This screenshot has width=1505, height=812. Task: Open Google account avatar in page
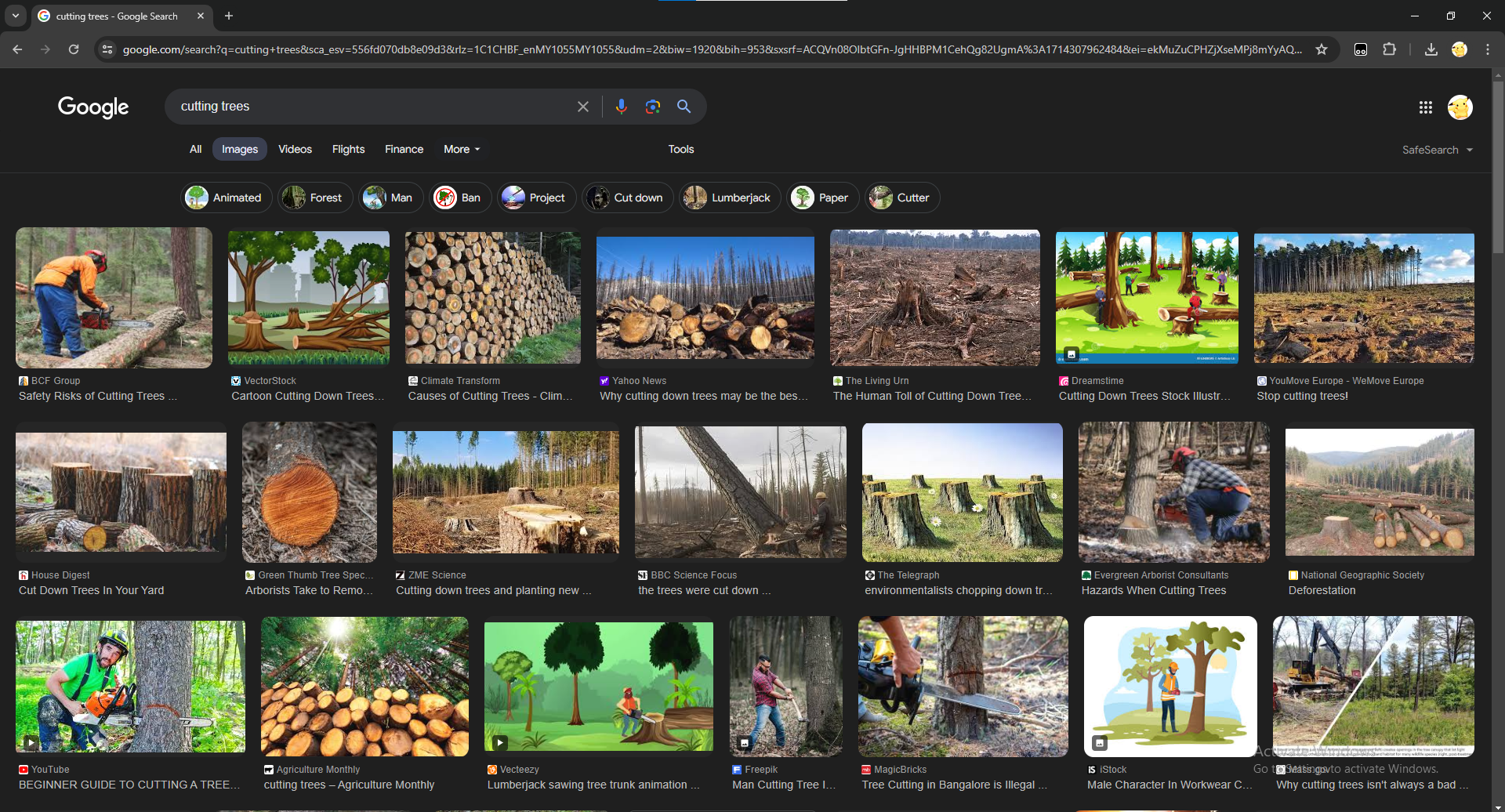point(1460,107)
